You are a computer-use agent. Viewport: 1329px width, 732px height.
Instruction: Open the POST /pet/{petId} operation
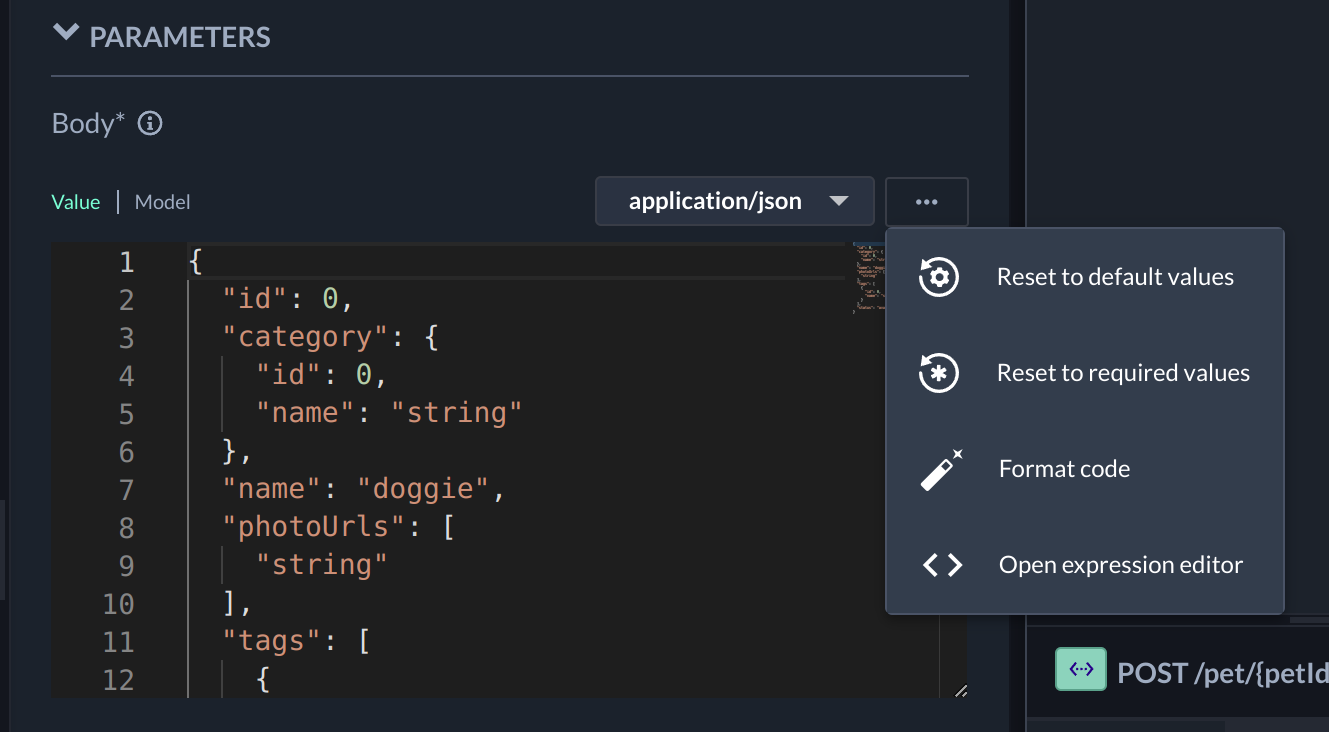1221,673
